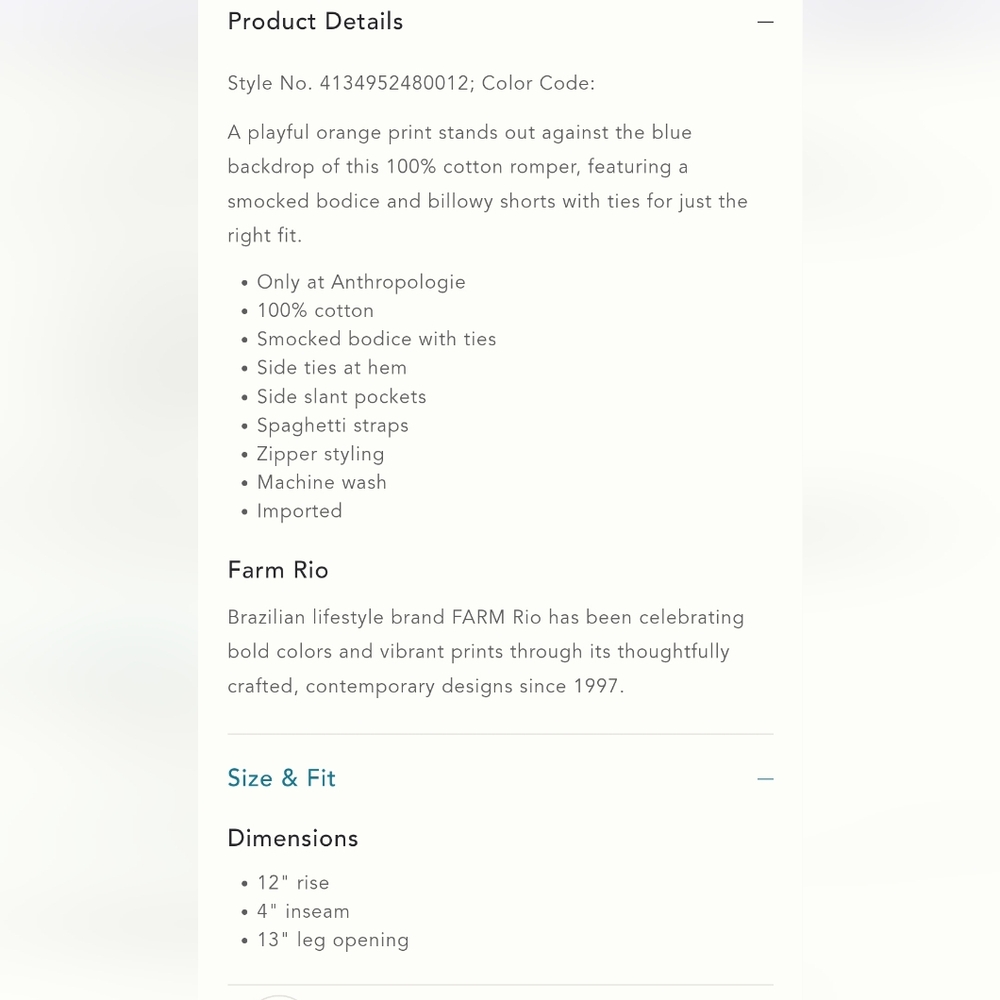Screen dimensions: 1000x1000
Task: Click the Spaghetti straps bullet
Action: click(x=332, y=425)
